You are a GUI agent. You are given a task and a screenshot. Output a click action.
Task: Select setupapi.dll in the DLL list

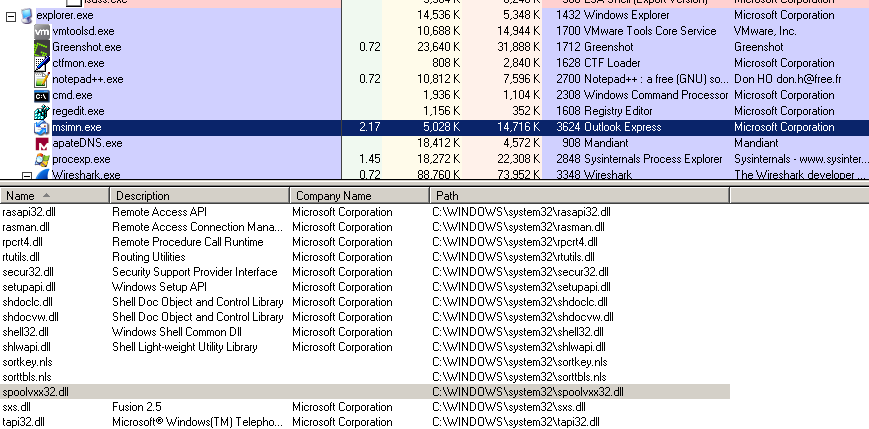point(365,287)
